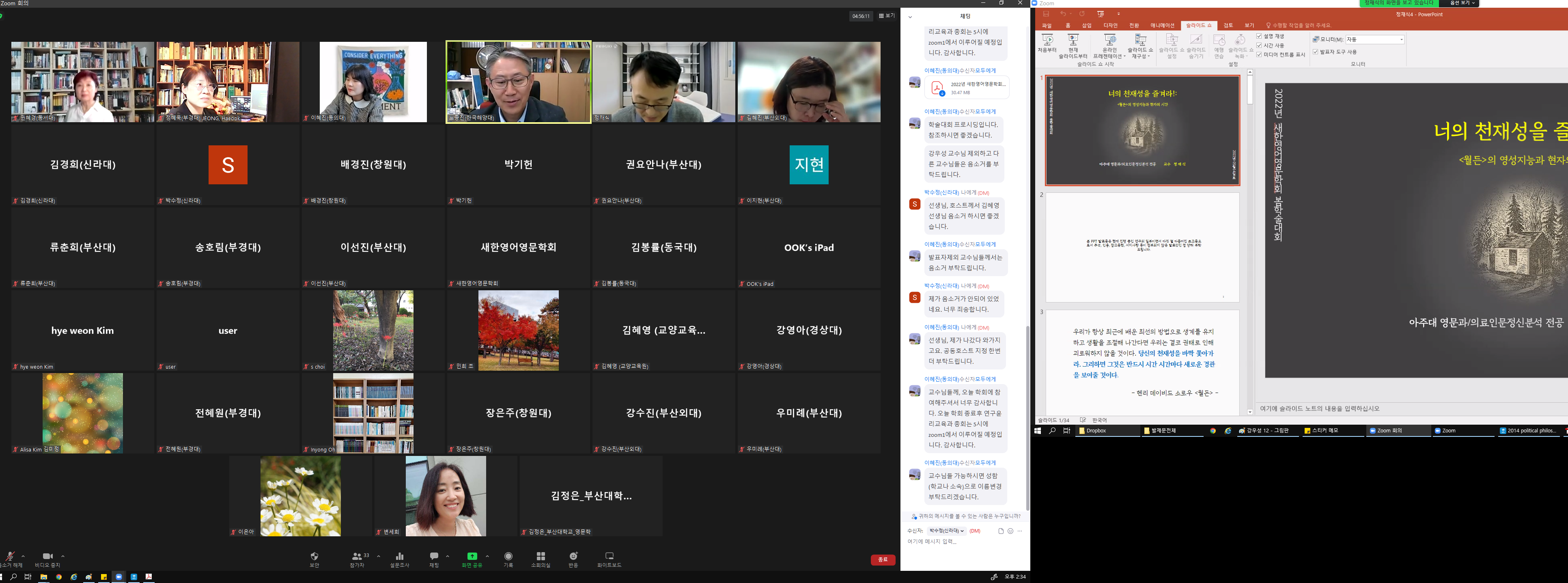Open 디자인 ribbon tab
Image resolution: width=1568 pixels, height=583 pixels.
(1110, 26)
